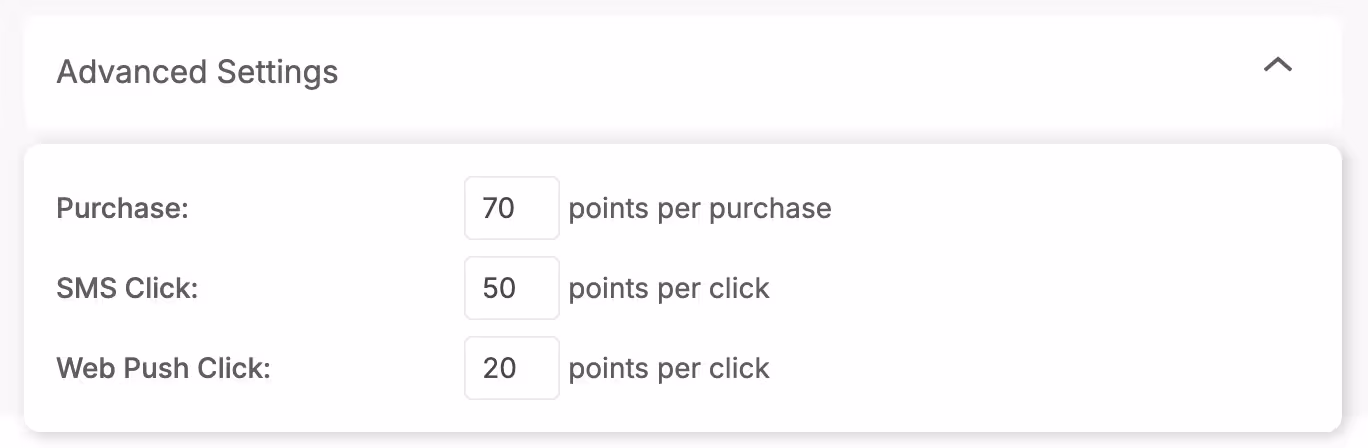1368x448 pixels.
Task: Hide settings using the up-arrow icon
Action: pyautogui.click(x=1278, y=65)
